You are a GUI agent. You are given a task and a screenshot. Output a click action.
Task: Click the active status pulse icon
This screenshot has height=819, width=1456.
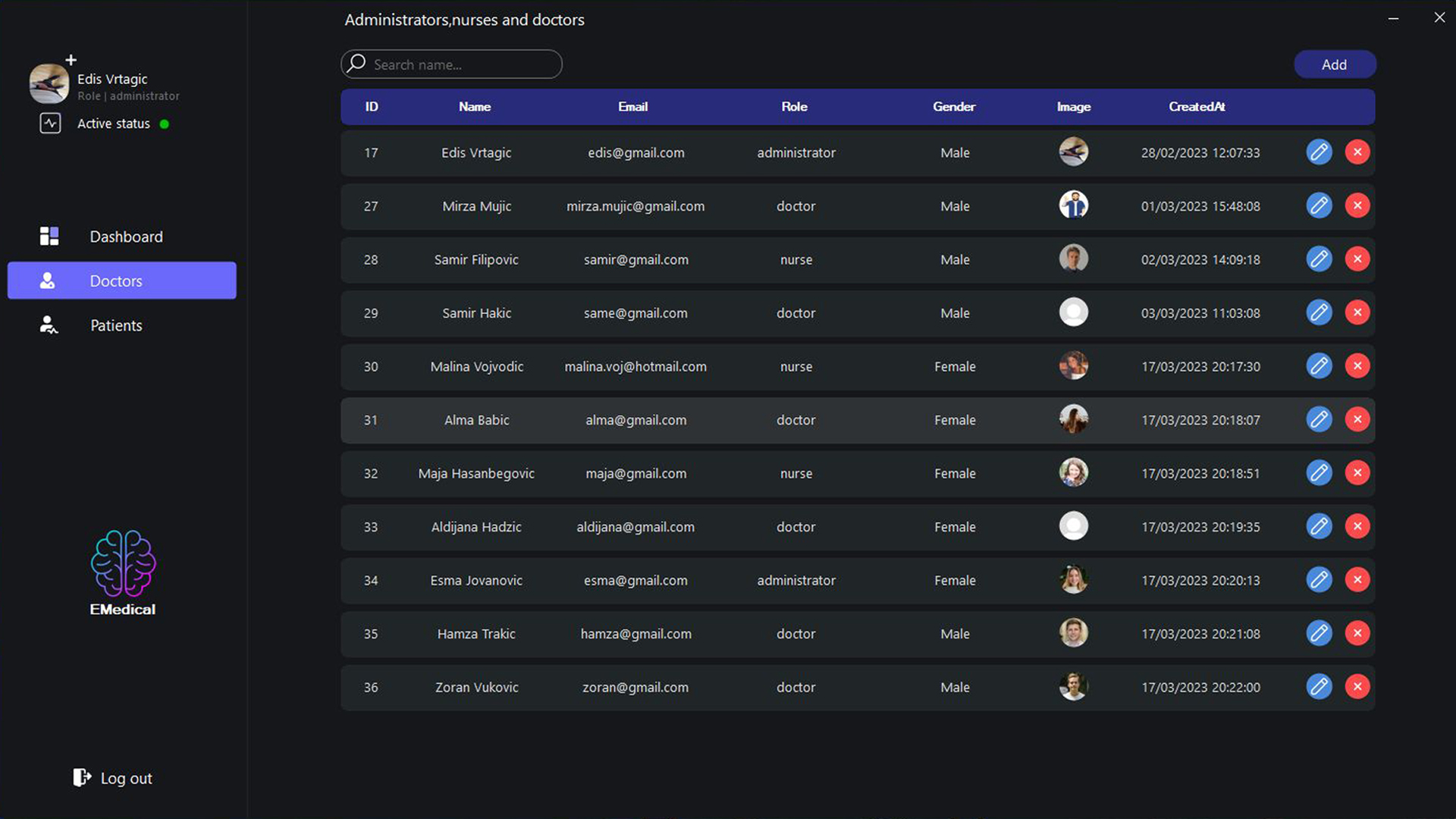(x=50, y=124)
